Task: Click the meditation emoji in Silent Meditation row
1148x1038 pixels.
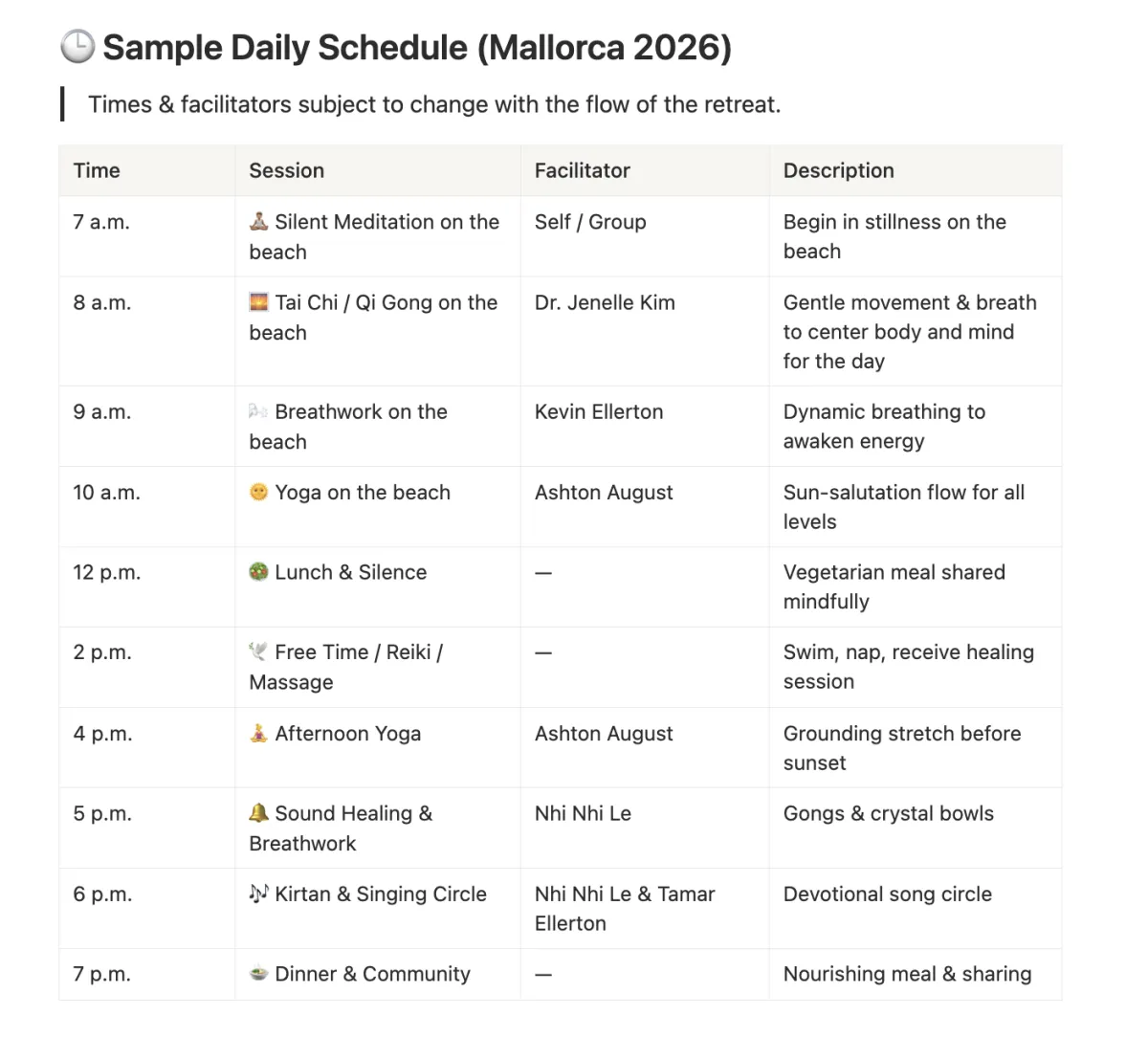Action: pyautogui.click(x=258, y=222)
